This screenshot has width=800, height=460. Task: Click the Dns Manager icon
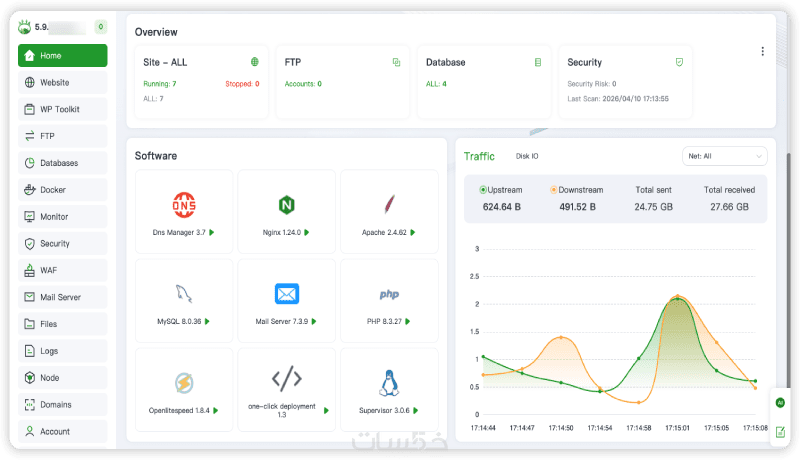184,205
